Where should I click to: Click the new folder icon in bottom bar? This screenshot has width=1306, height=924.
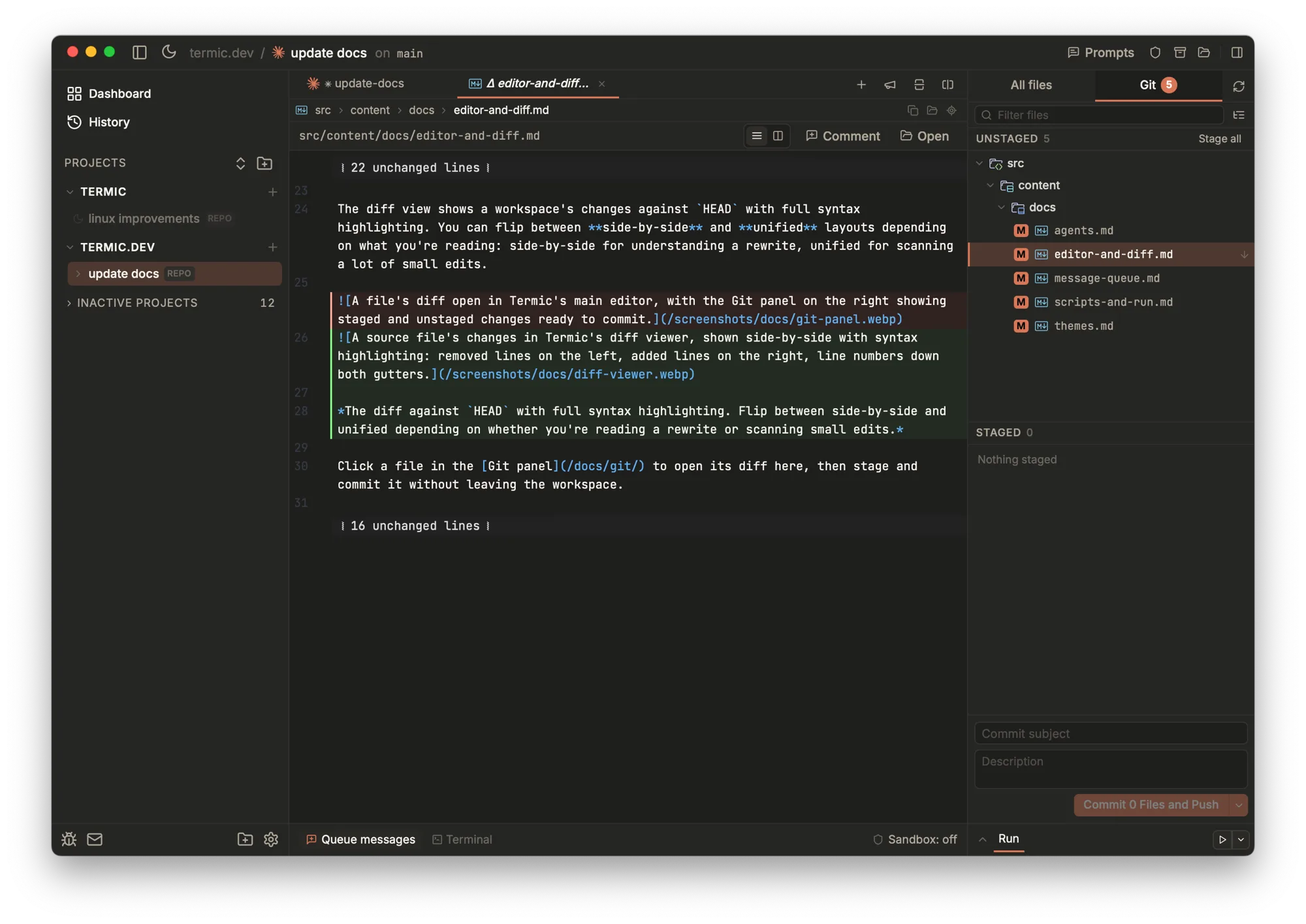point(245,839)
